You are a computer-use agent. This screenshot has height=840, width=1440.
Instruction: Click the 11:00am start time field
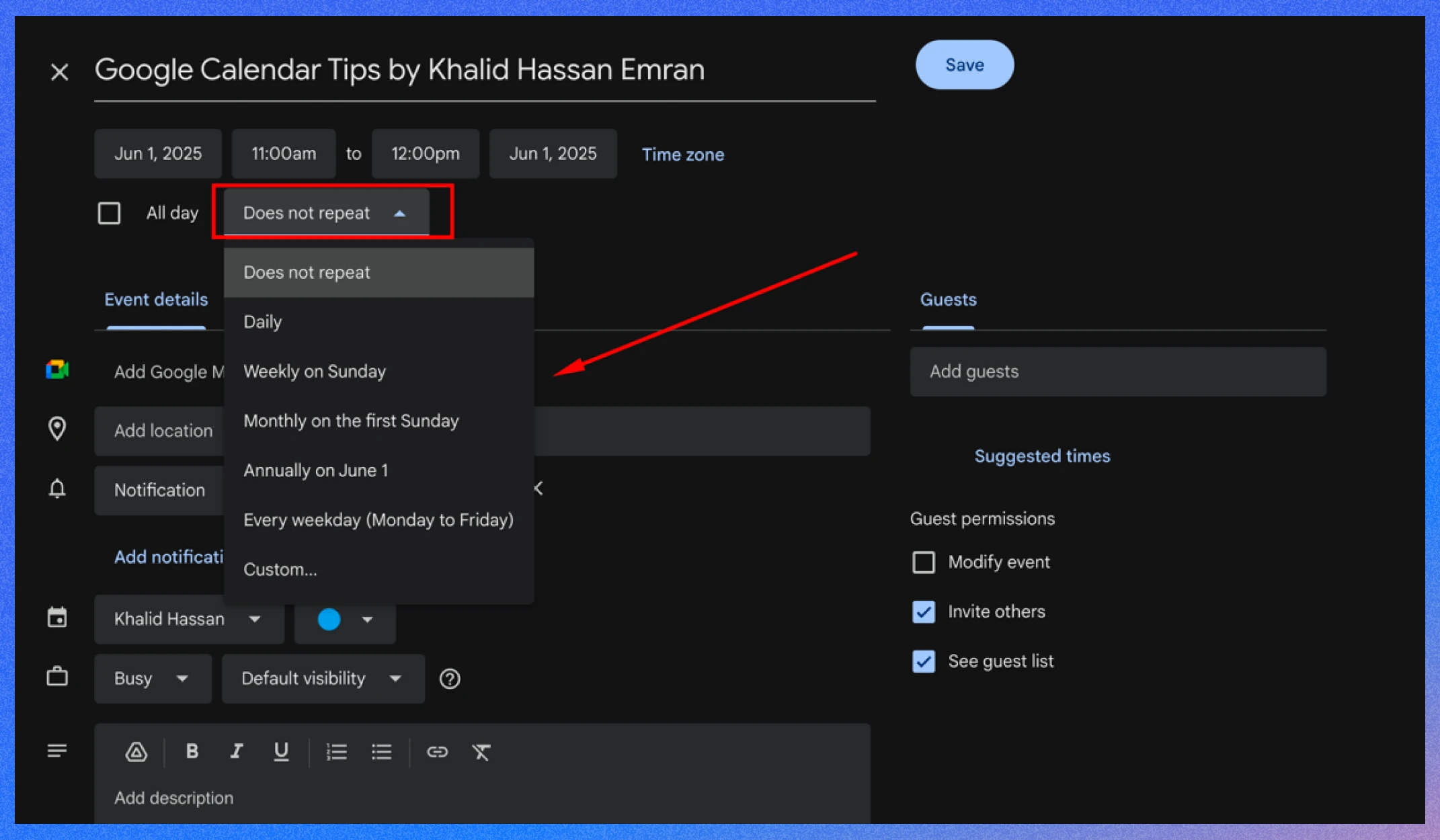tap(284, 153)
